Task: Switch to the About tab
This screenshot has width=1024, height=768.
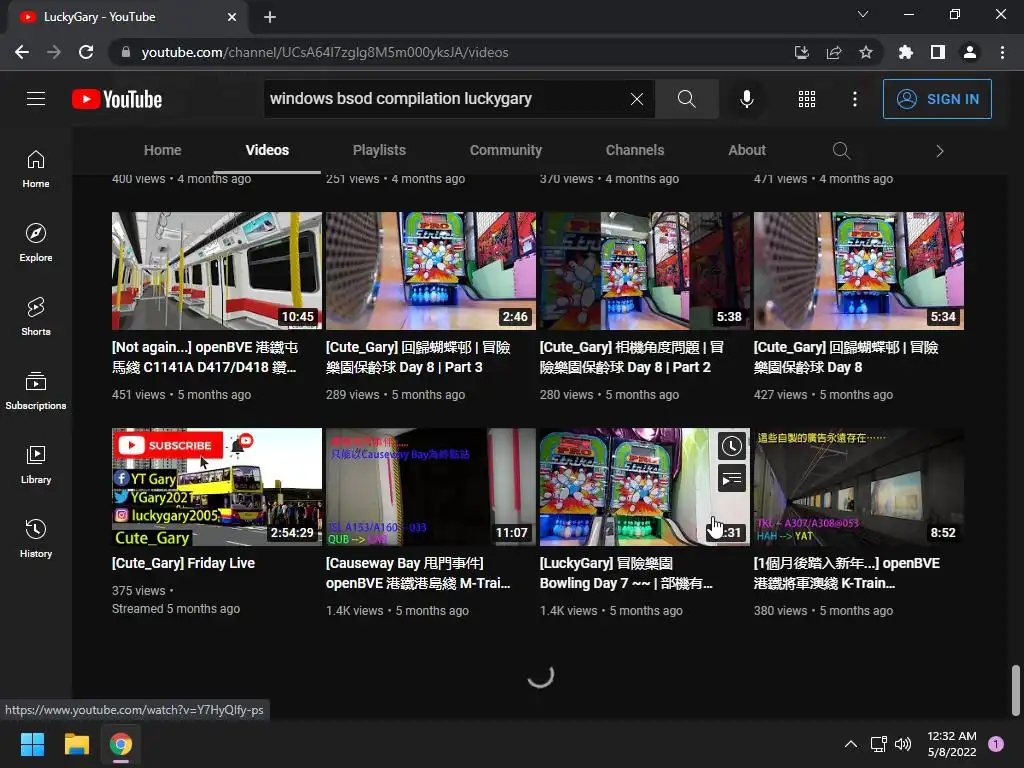Action: (x=747, y=150)
